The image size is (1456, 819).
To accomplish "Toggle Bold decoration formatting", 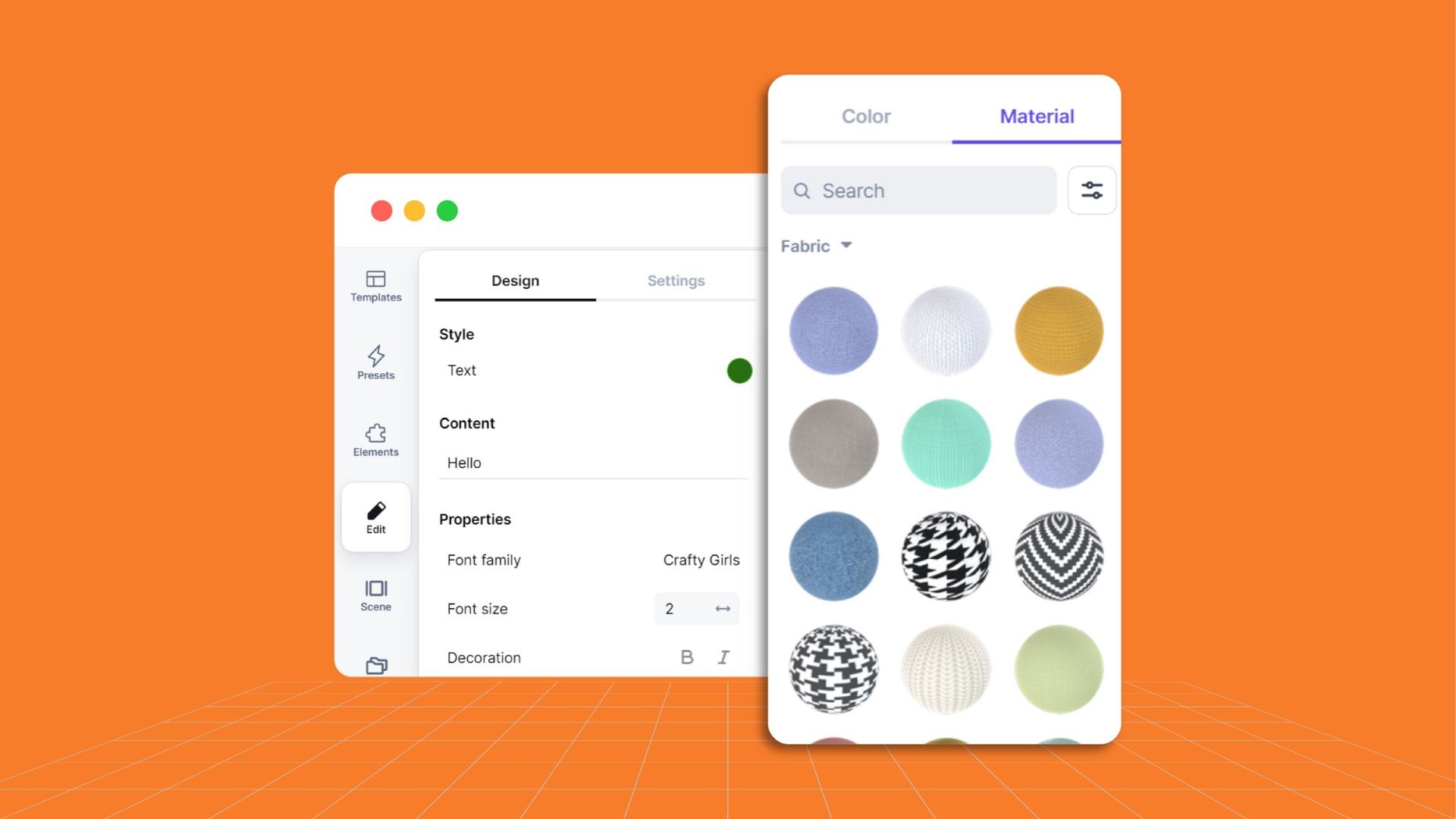I will click(x=687, y=657).
